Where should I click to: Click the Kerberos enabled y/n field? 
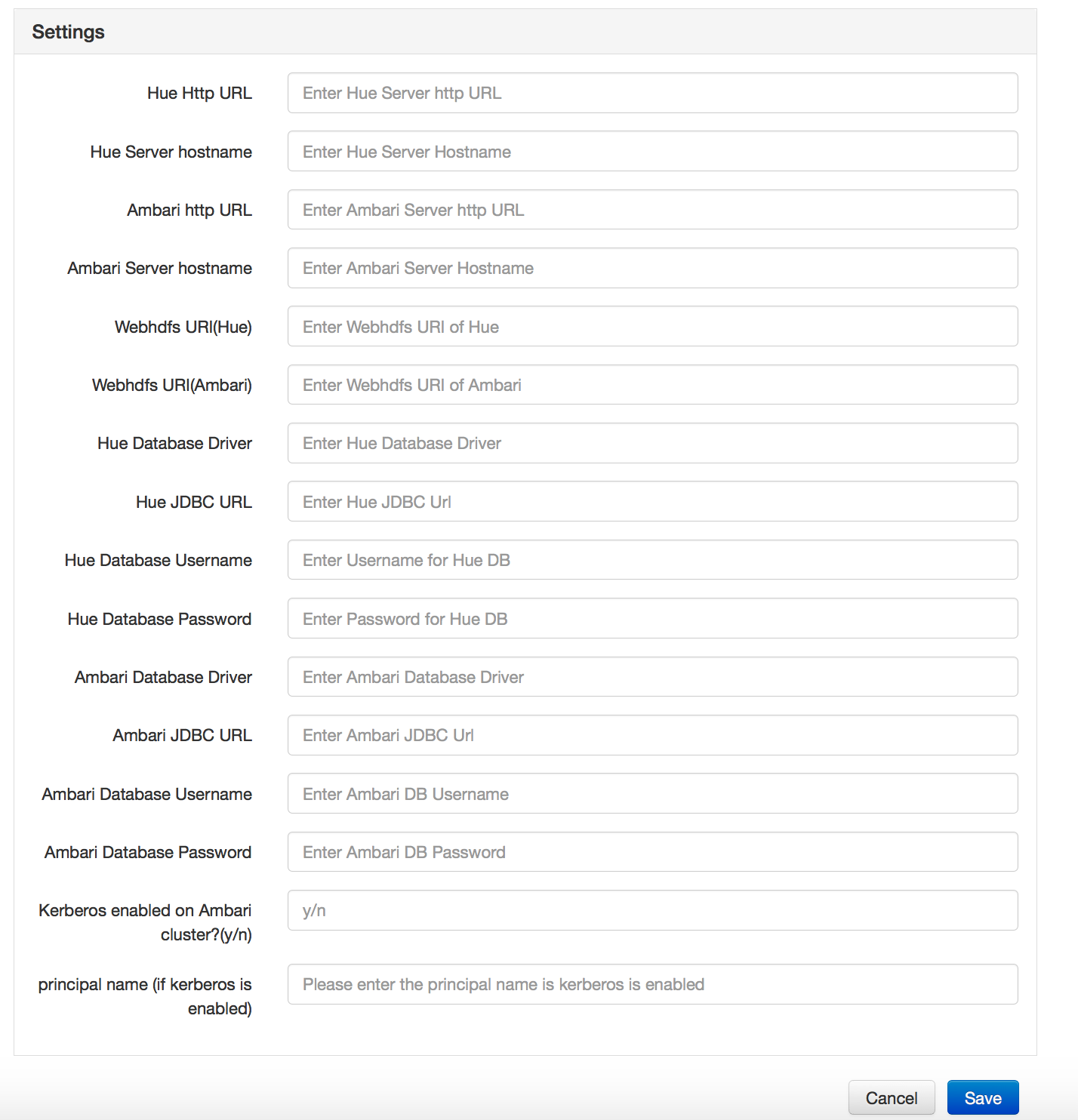tap(651, 910)
